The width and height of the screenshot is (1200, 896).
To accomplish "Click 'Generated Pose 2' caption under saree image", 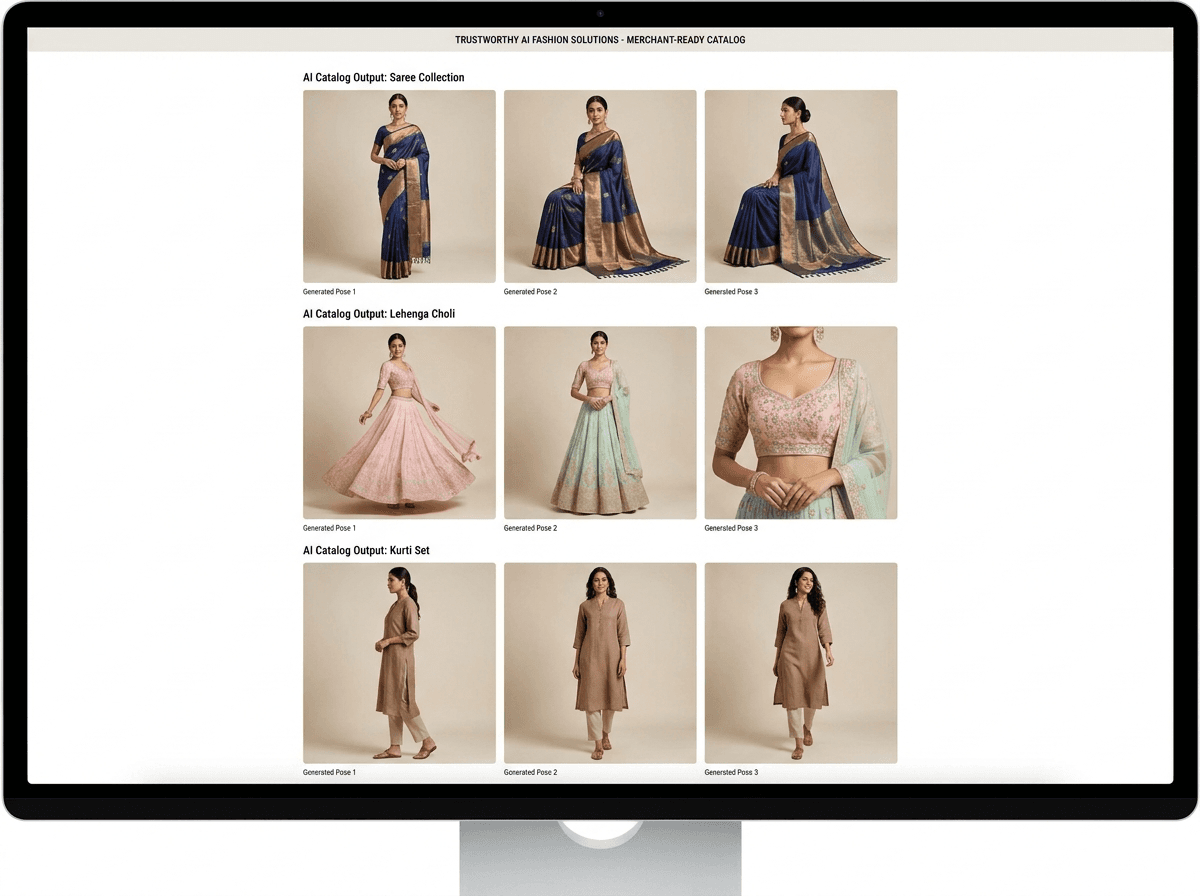I will (x=531, y=292).
